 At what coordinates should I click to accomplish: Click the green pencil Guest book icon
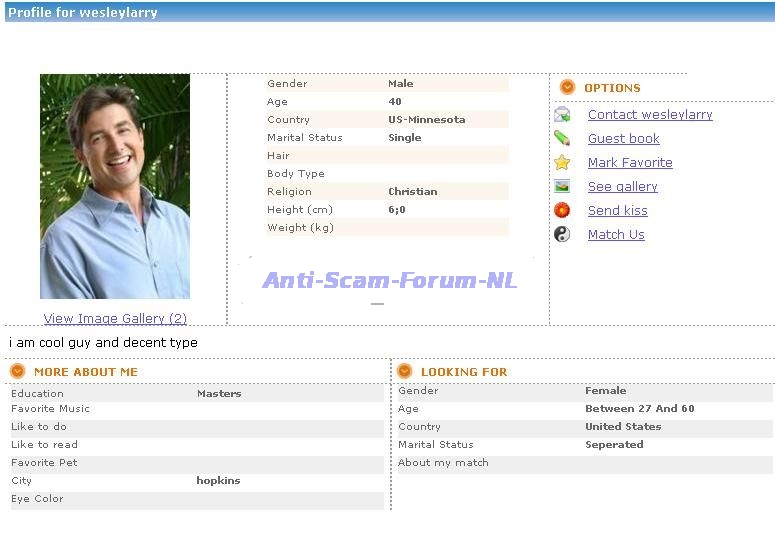coord(562,138)
